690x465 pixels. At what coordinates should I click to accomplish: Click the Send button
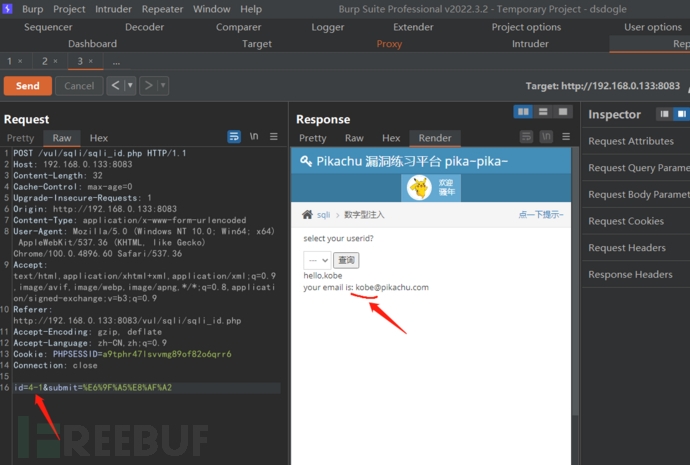[28, 85]
